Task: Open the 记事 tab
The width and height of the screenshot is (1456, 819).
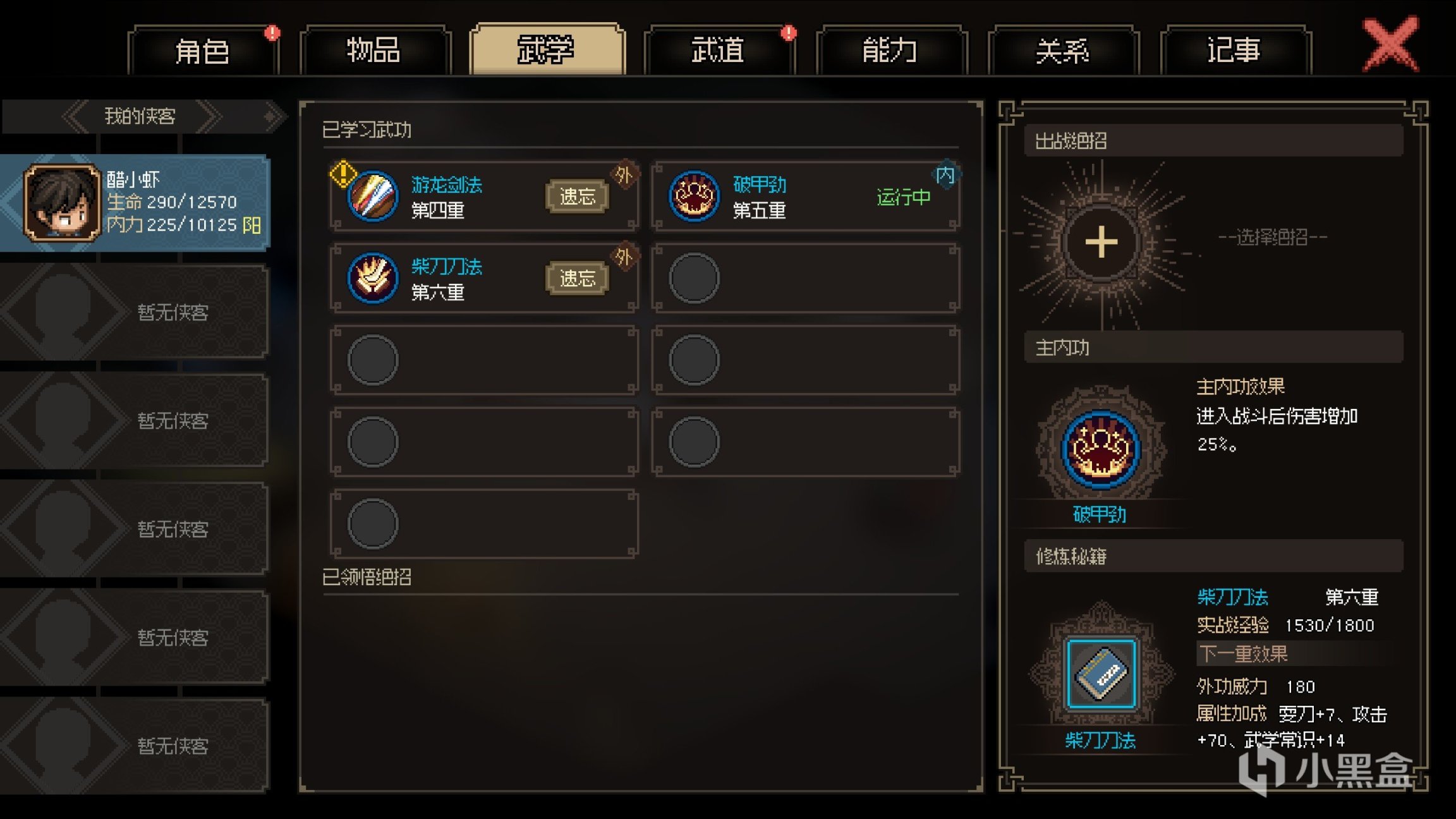Action: [1235, 51]
